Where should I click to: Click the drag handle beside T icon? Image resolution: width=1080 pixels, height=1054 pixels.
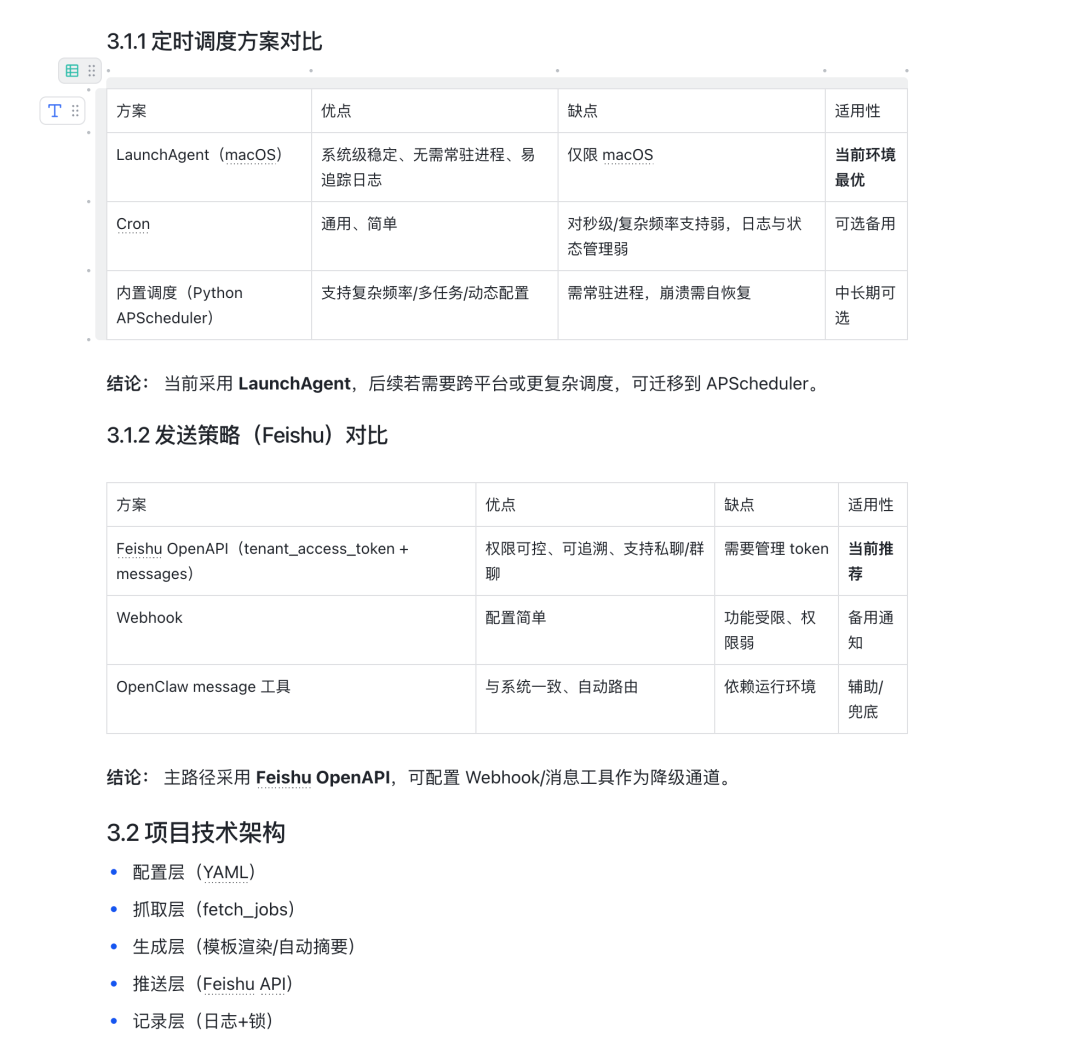pos(75,110)
